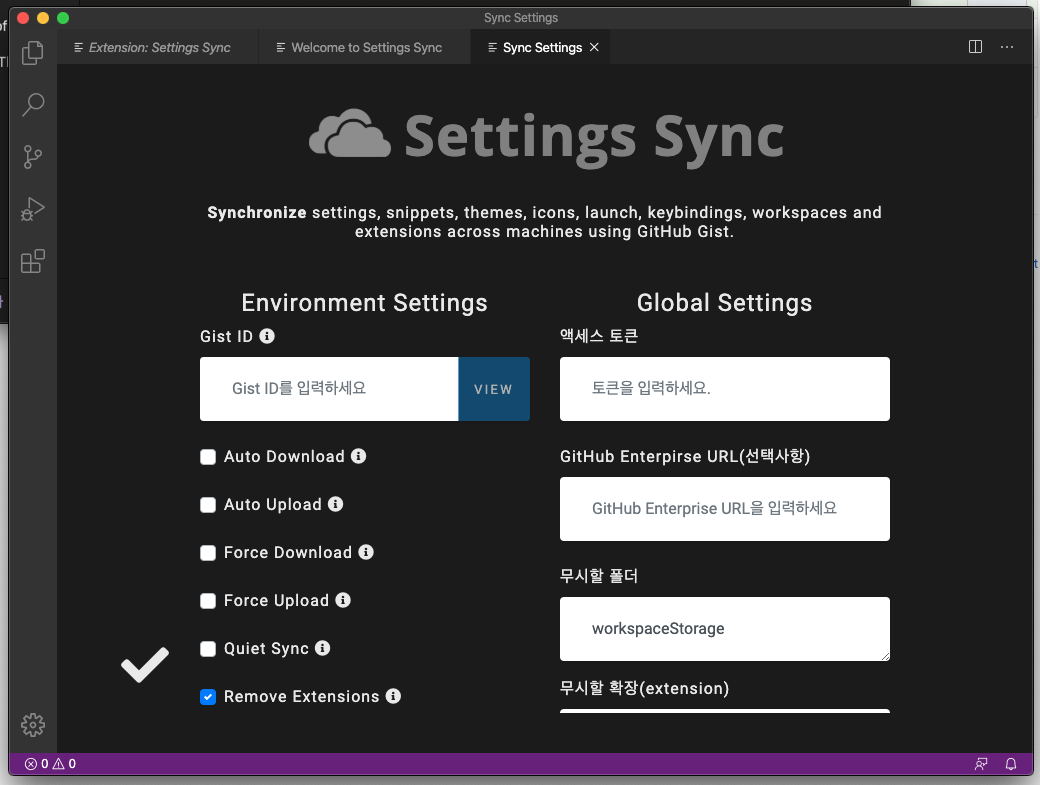Click the Force Upload info icon
This screenshot has height=785, width=1040.
343,600
